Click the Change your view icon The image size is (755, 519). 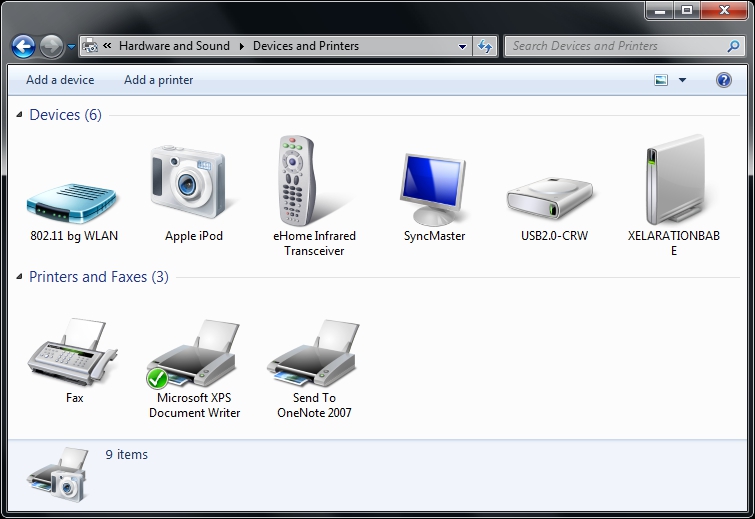[661, 80]
